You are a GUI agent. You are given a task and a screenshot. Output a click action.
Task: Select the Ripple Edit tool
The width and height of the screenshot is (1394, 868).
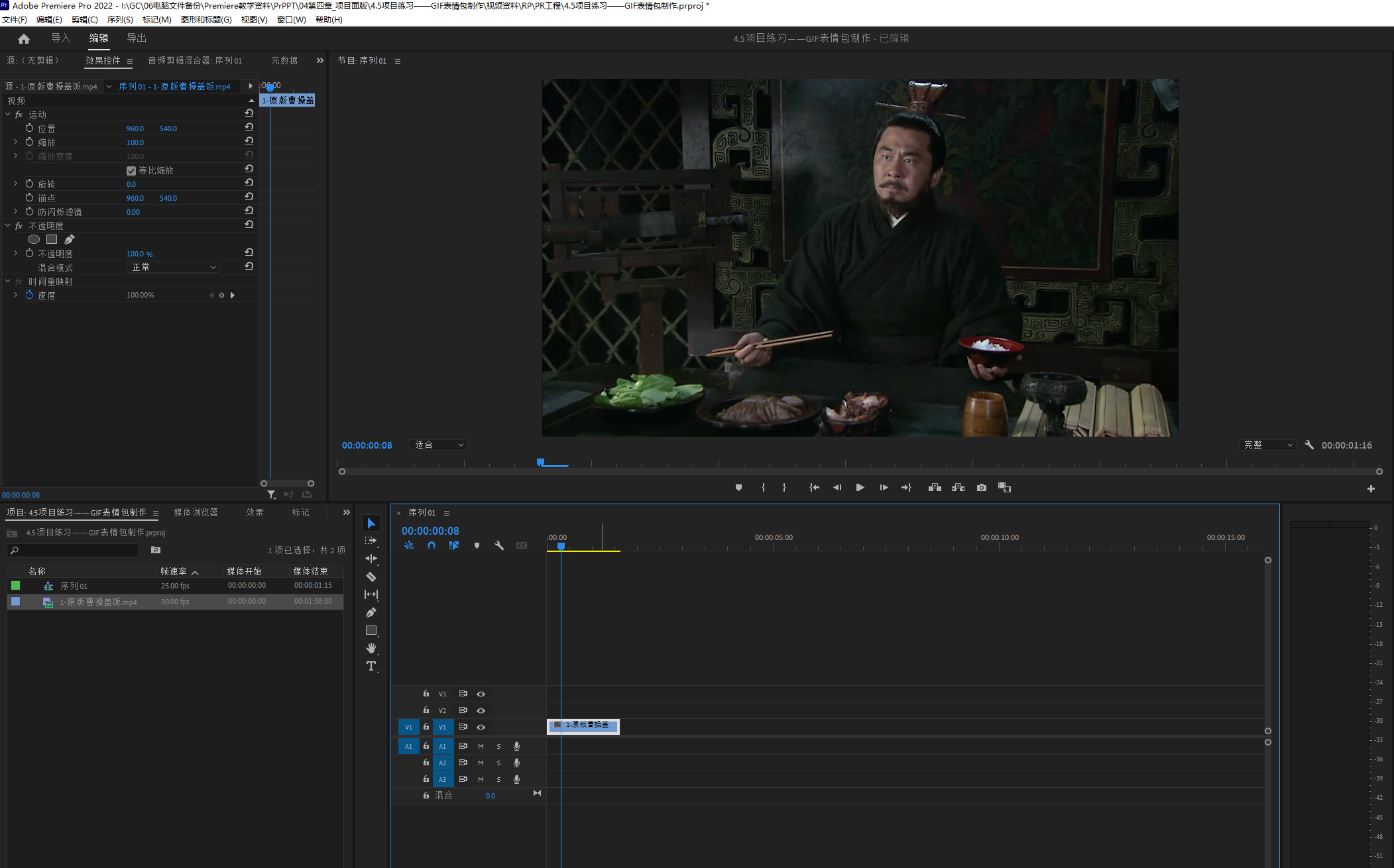[371, 559]
